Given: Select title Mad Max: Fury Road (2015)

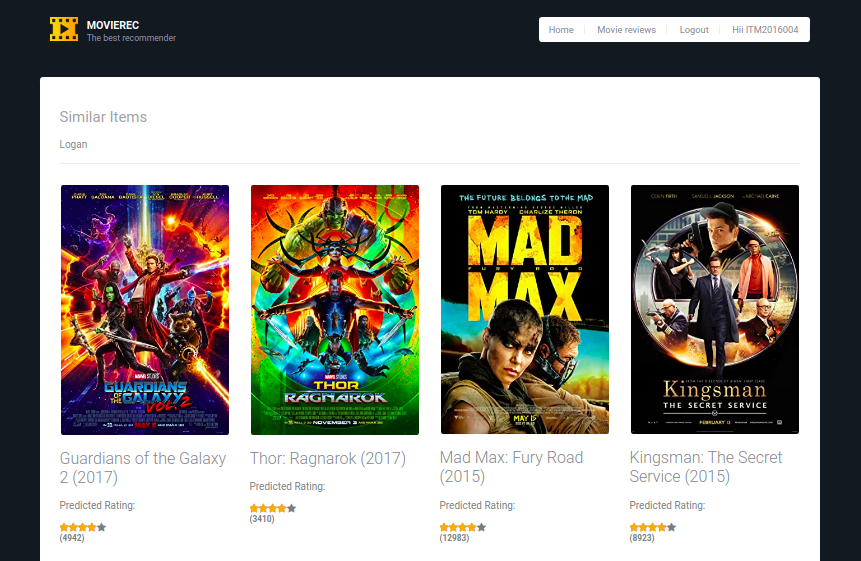Looking at the screenshot, I should click(511, 467).
